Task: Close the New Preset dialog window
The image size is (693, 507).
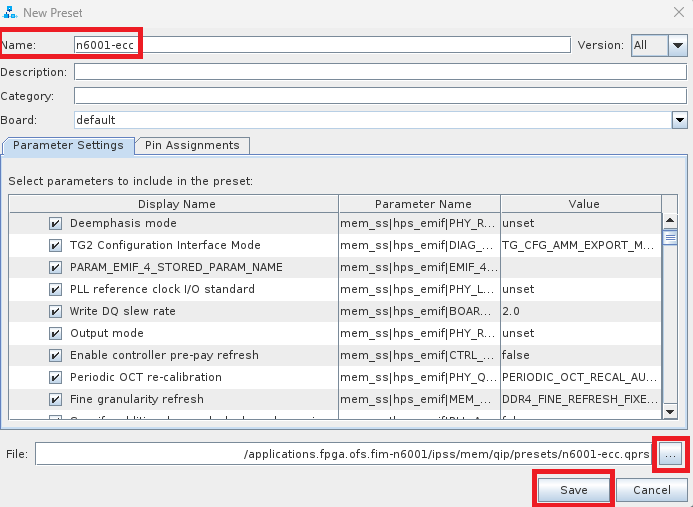Action: [680, 12]
